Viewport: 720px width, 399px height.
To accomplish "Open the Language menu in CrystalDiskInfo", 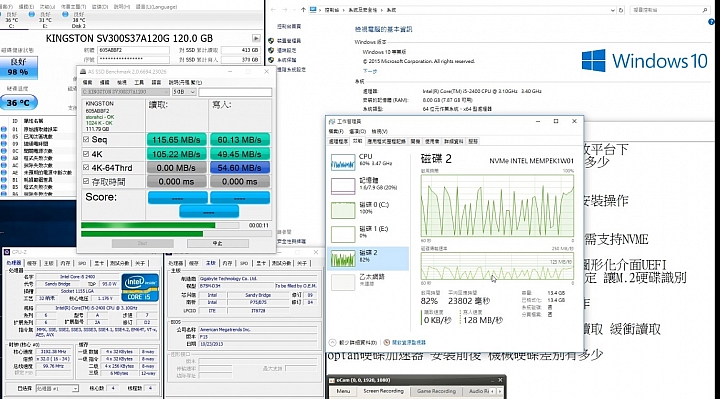I will tap(157, 6).
